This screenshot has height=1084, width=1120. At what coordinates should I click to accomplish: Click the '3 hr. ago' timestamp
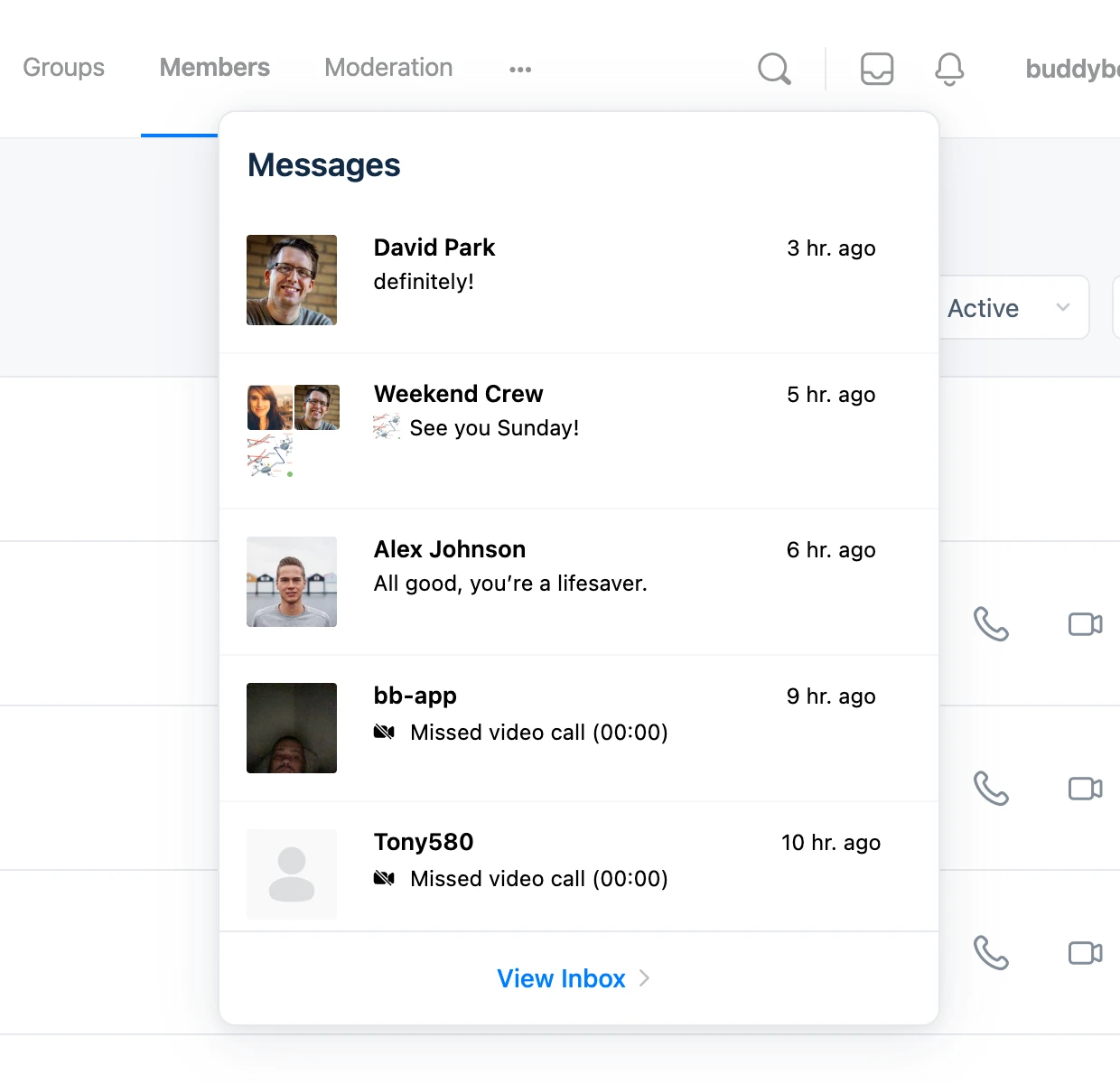(831, 248)
